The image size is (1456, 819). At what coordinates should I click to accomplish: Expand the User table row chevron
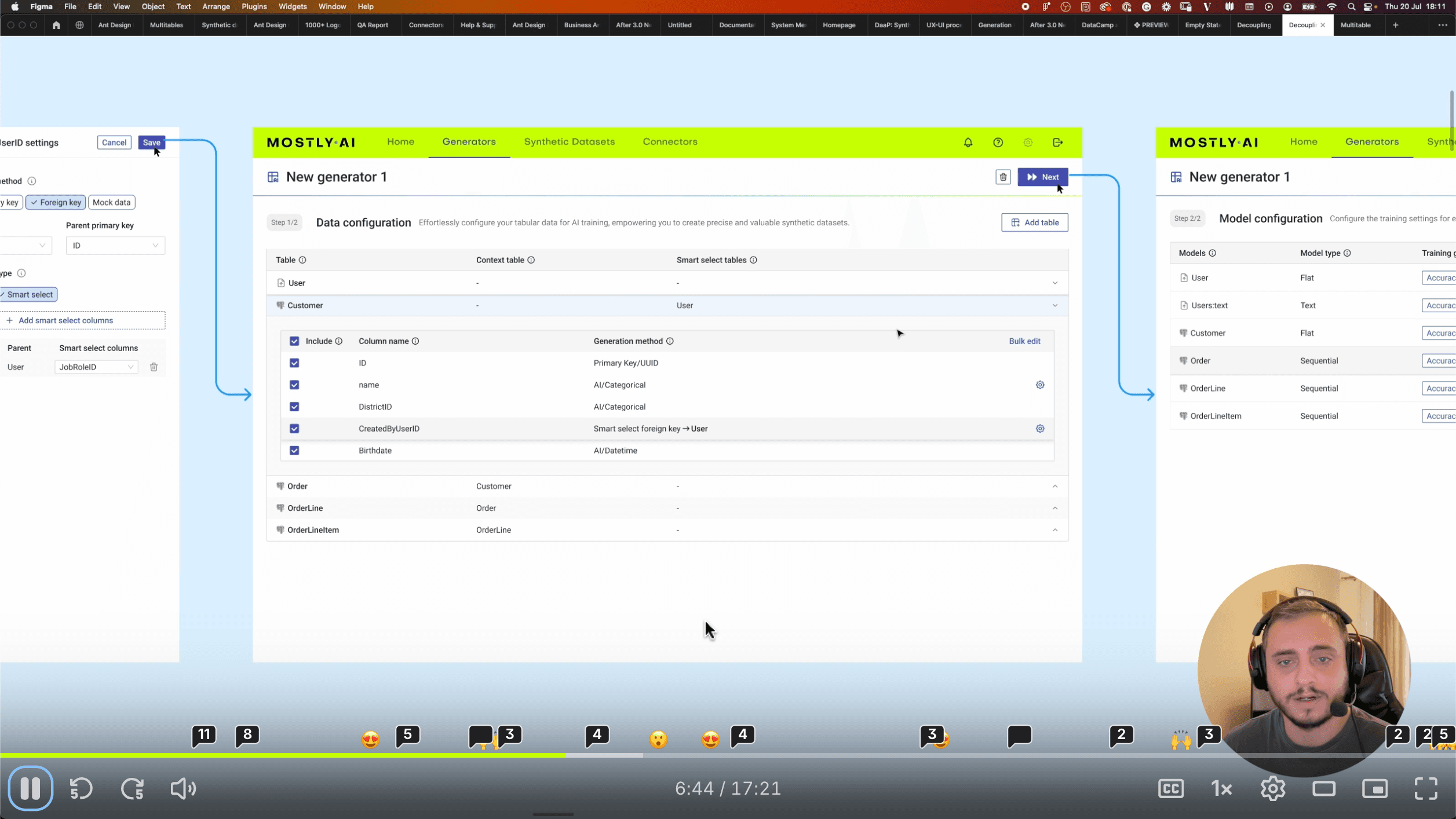click(1054, 283)
